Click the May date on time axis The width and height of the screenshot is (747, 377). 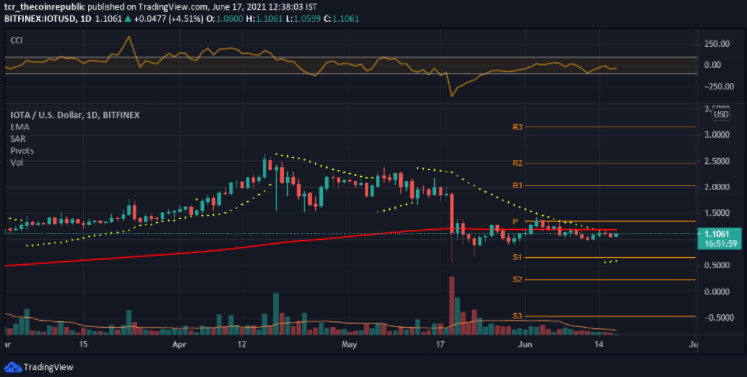click(x=350, y=344)
